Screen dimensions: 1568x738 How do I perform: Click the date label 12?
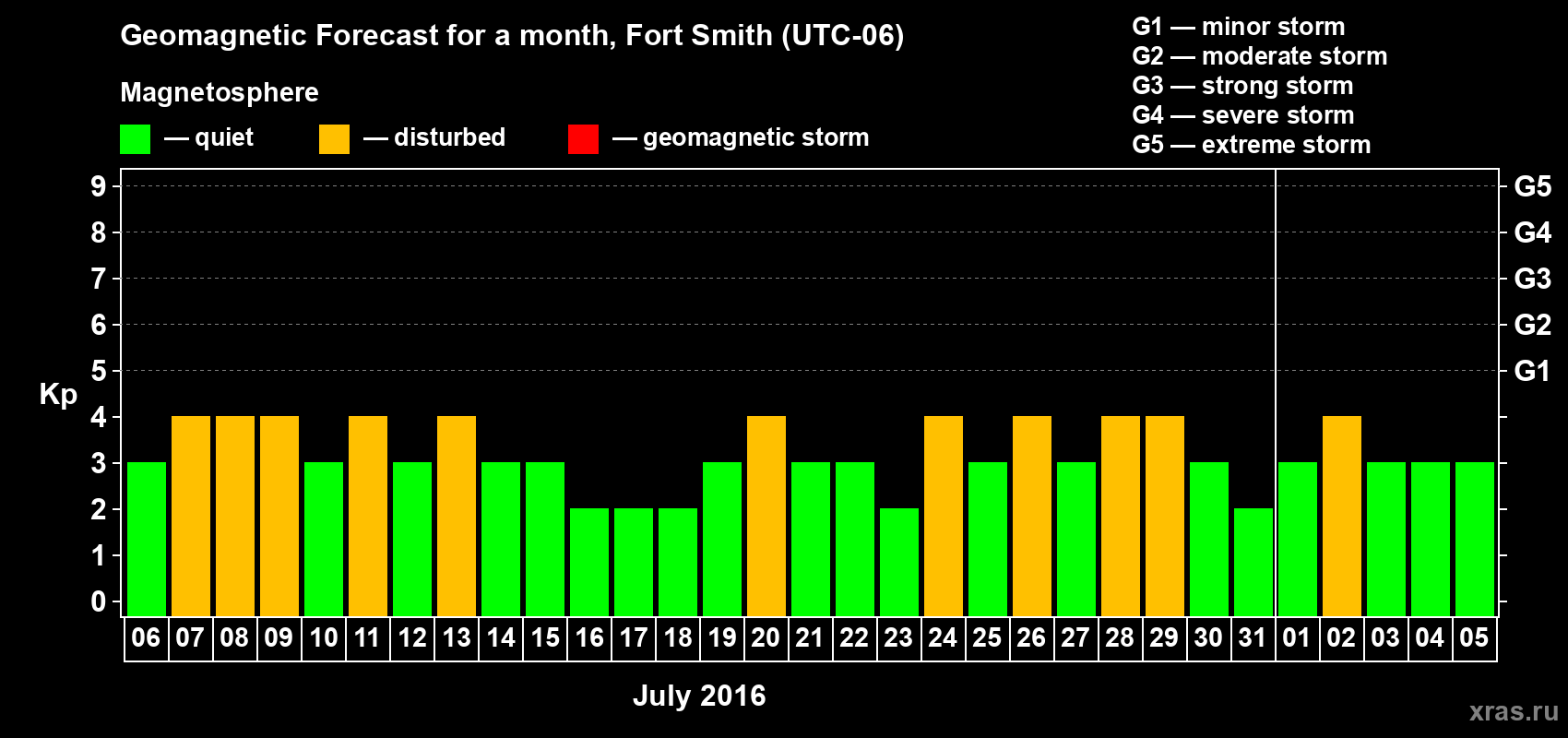click(x=412, y=637)
